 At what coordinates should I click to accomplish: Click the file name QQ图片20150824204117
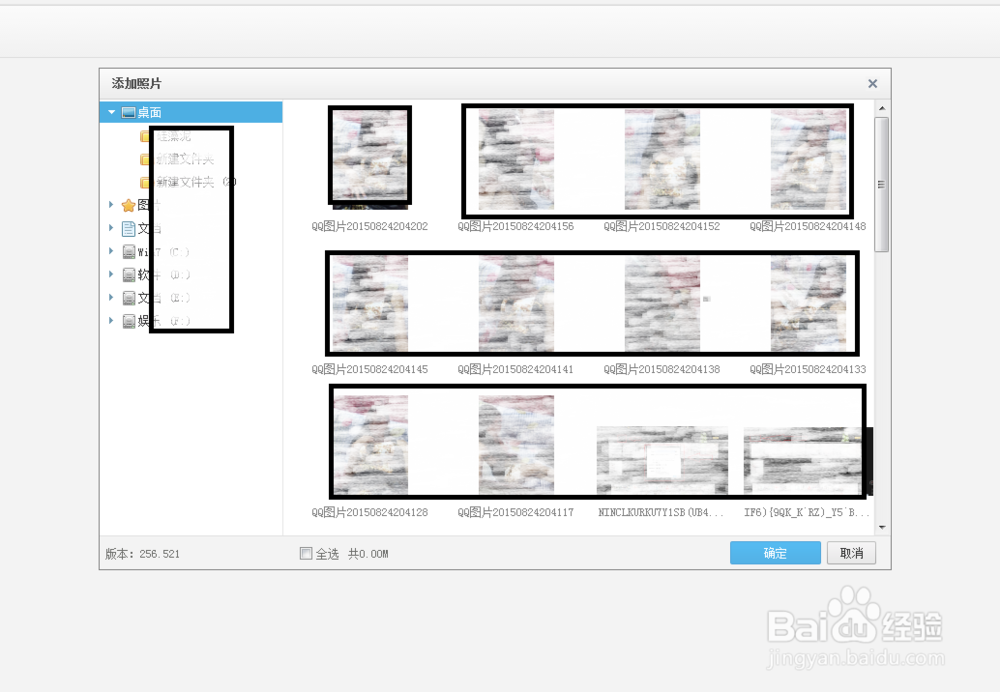tap(516, 512)
